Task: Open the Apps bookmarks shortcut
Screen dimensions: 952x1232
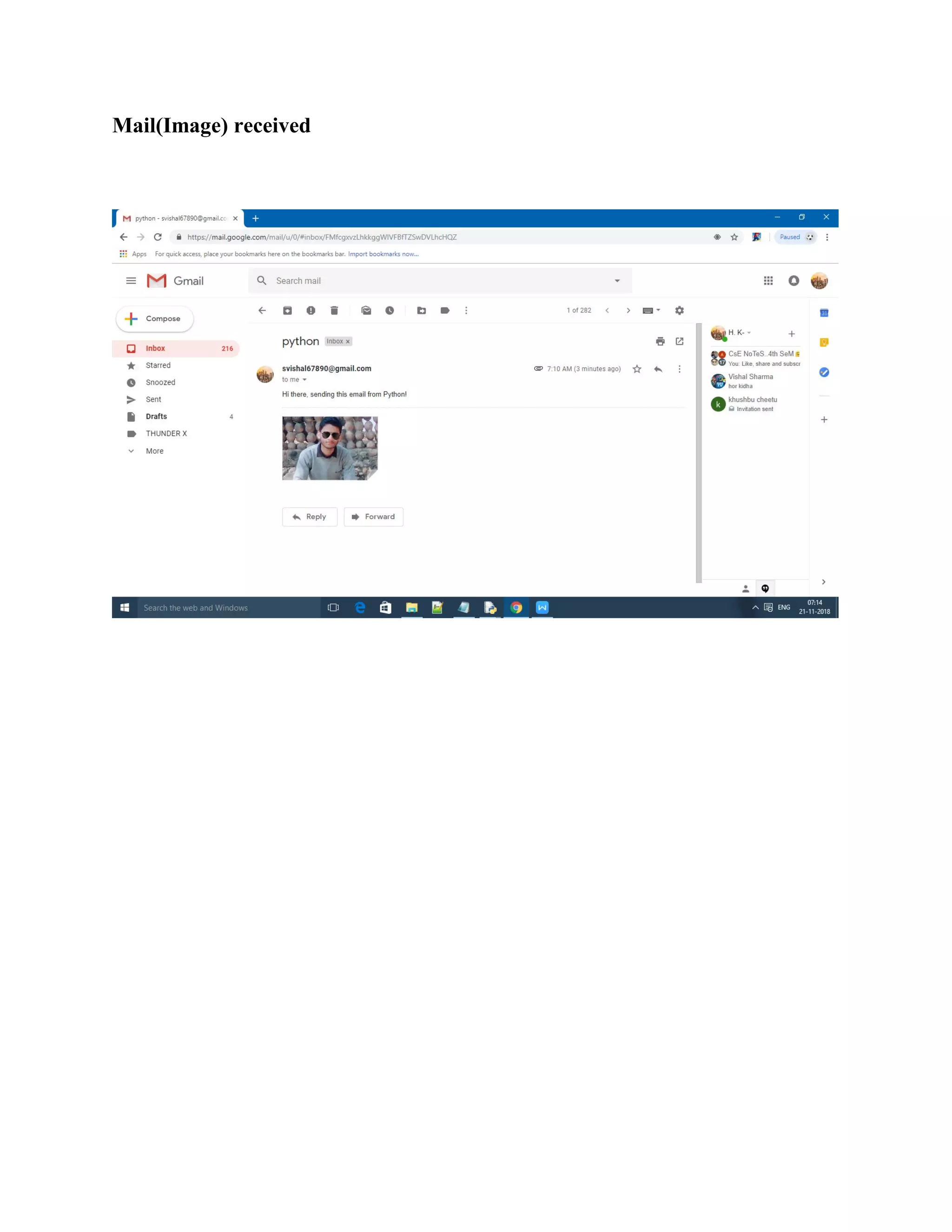Action: click(133, 254)
